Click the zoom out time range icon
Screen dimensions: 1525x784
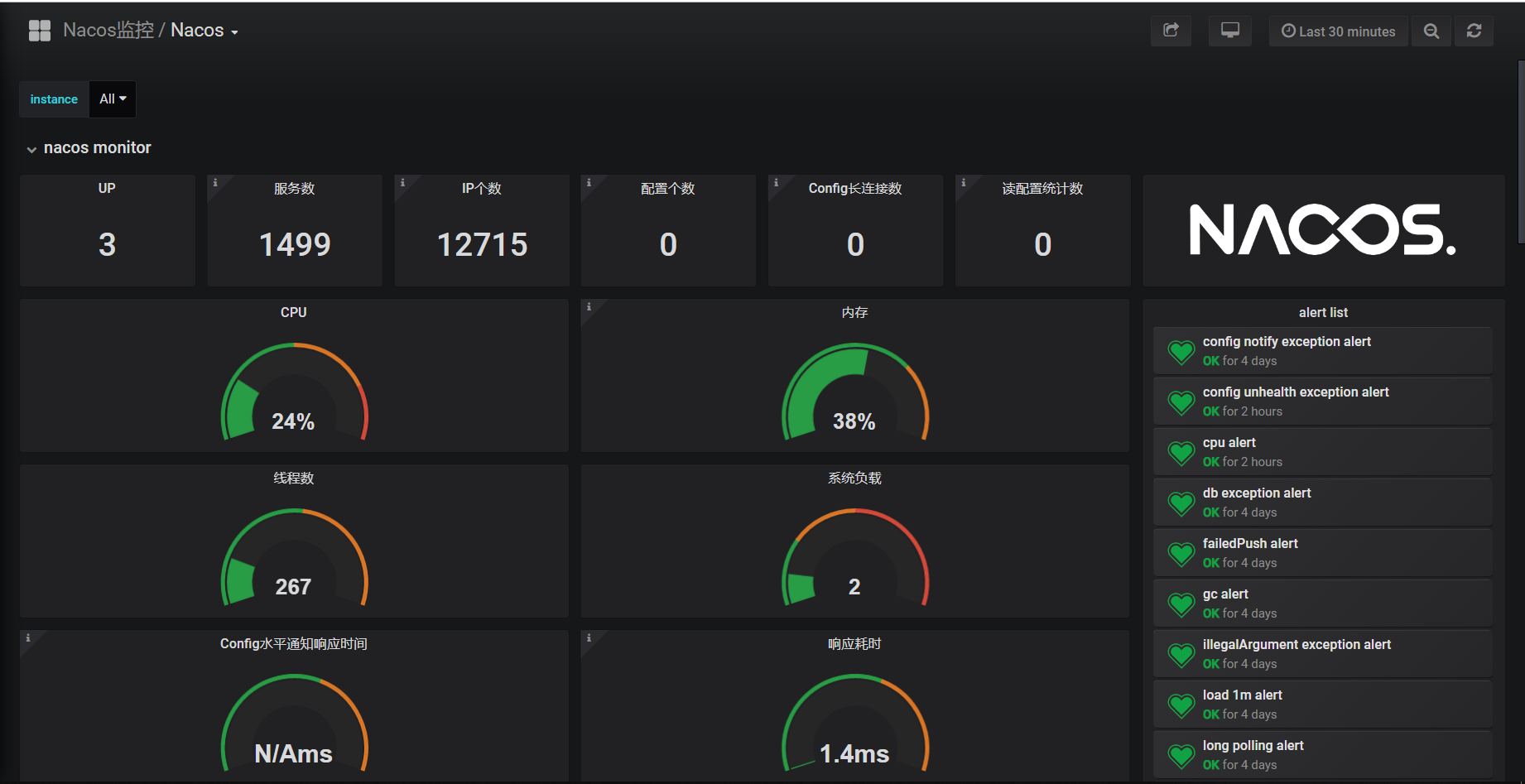point(1431,31)
